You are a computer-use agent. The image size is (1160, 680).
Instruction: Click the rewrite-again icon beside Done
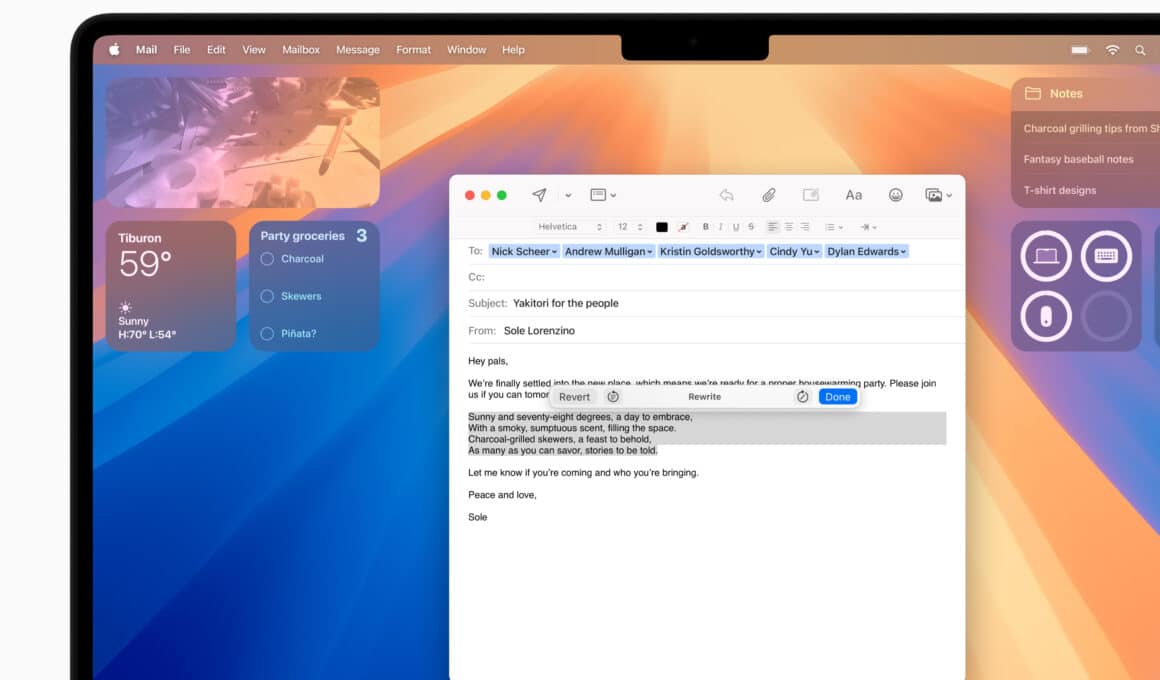[802, 397]
